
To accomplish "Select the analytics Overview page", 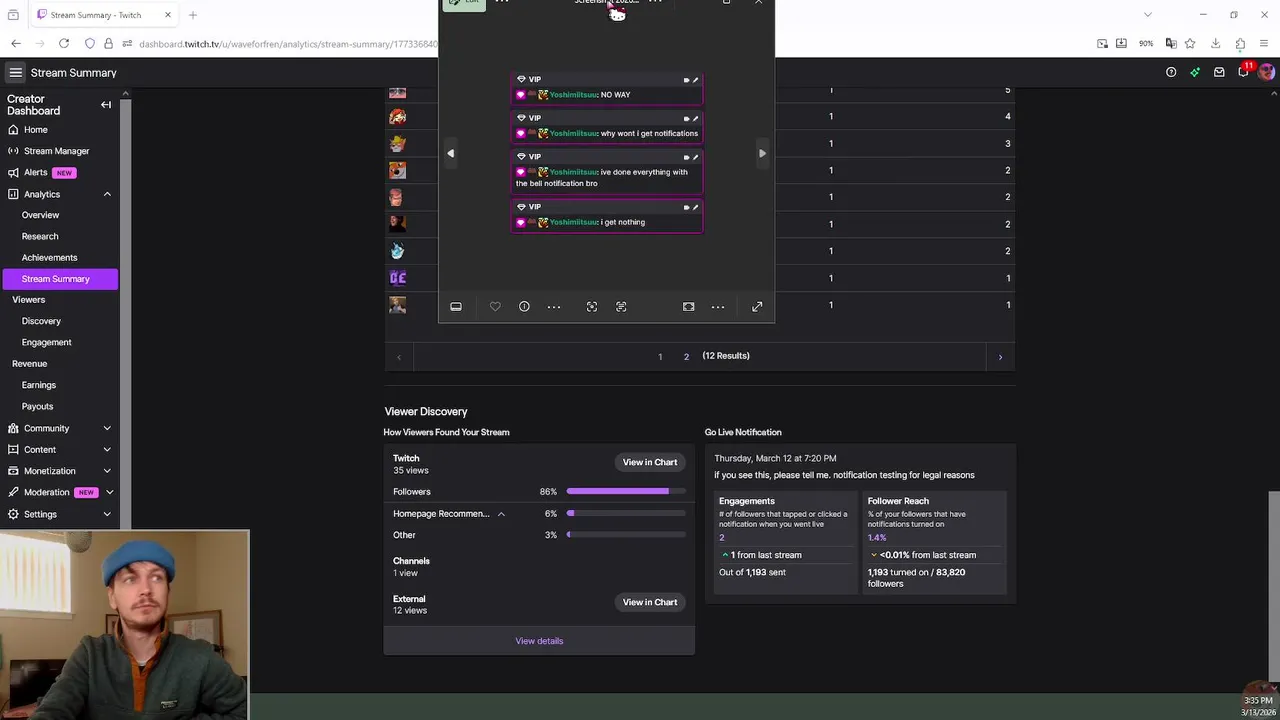I will (x=40, y=215).
